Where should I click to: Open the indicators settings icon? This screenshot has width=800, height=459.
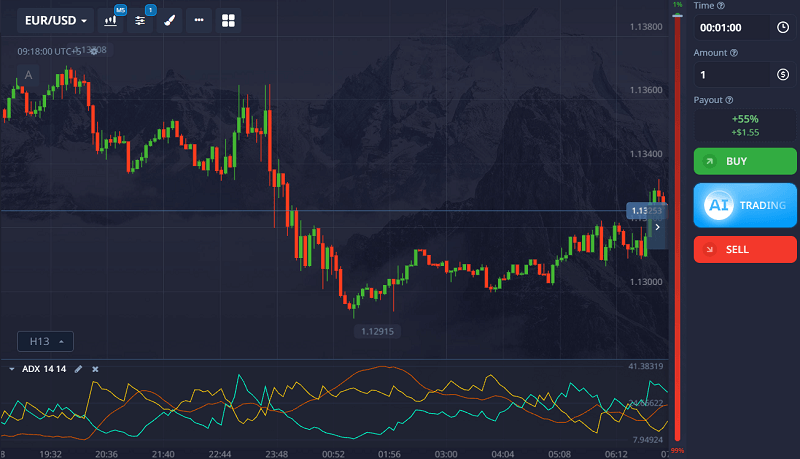(x=141, y=20)
